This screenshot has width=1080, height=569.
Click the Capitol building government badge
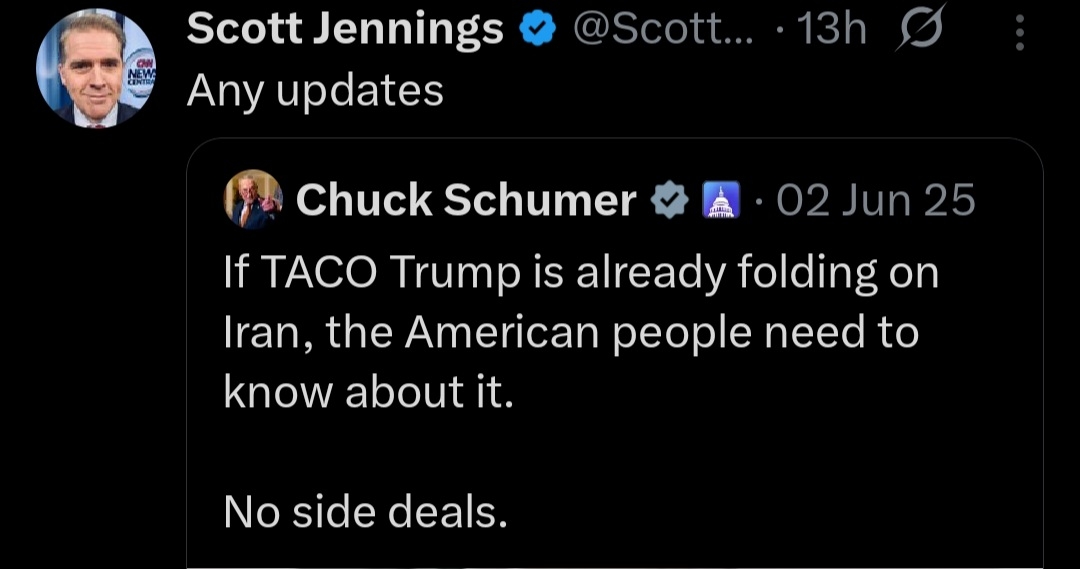point(720,201)
